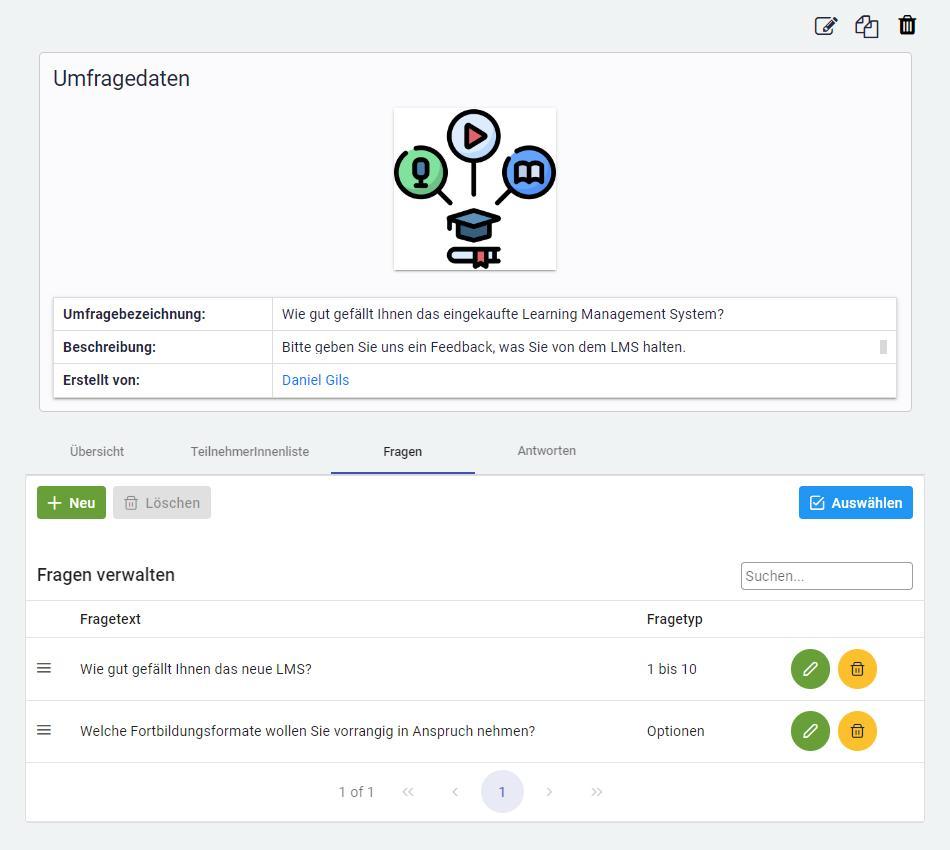Delete the 'Optionen' type question
Image resolution: width=950 pixels, height=850 pixels.
coord(857,731)
